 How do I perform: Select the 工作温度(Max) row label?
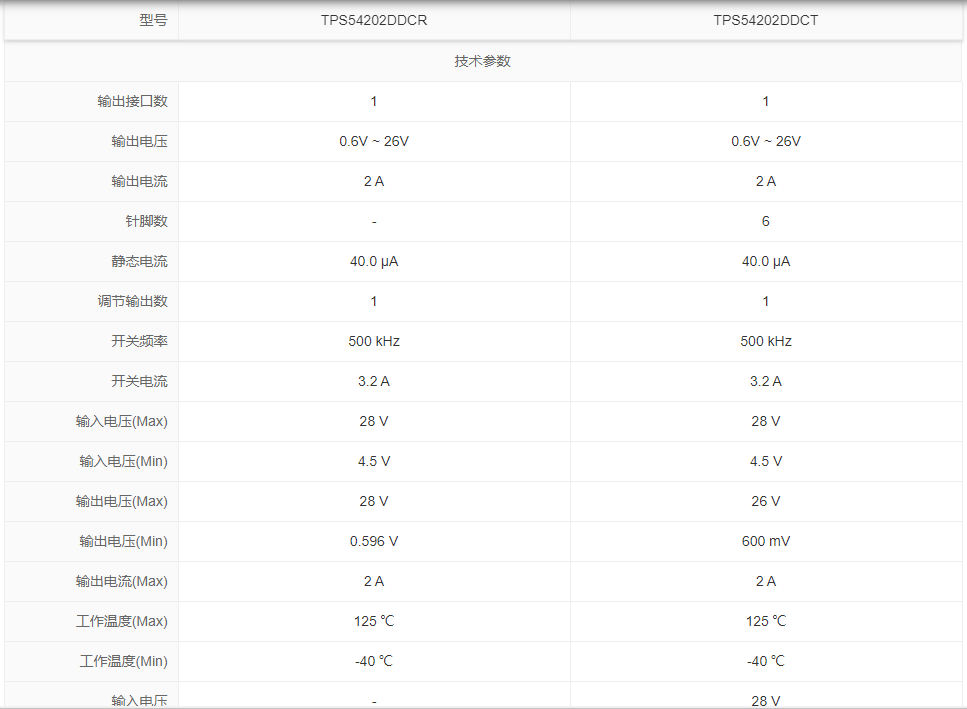[x=121, y=621]
